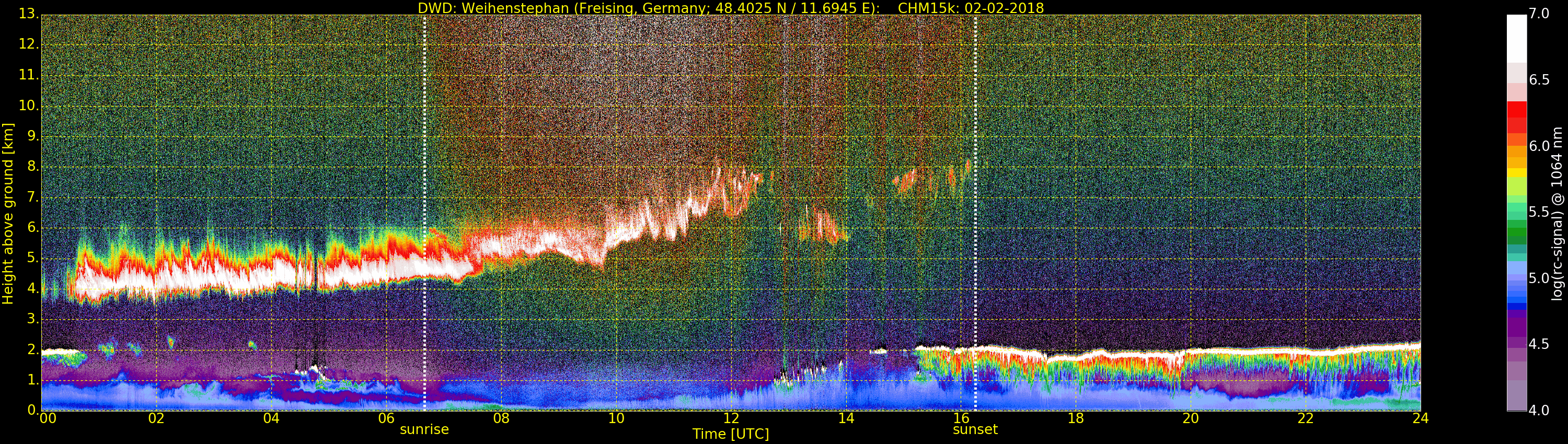The image size is (1568, 444).
Task: Click the 'sunrise' label below the axis
Action: (424, 429)
